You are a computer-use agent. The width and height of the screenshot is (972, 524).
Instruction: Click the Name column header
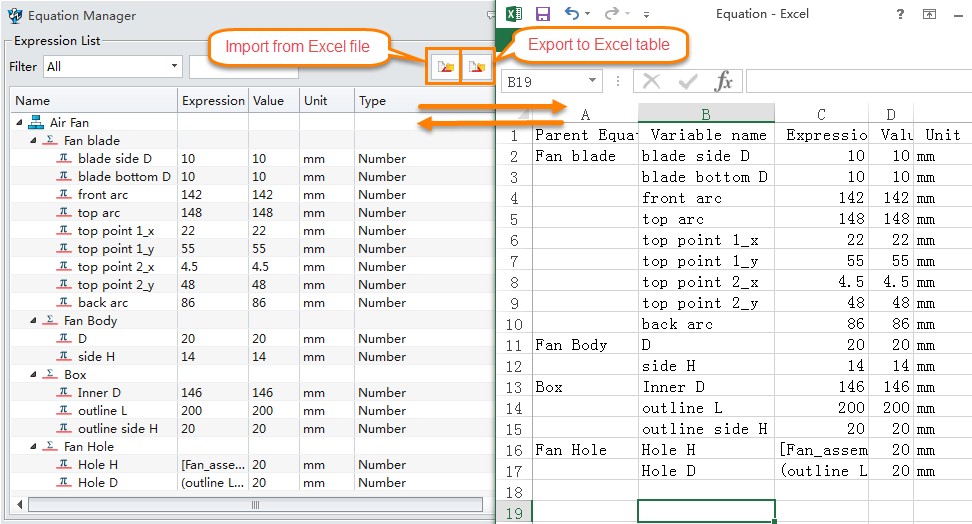(94, 100)
